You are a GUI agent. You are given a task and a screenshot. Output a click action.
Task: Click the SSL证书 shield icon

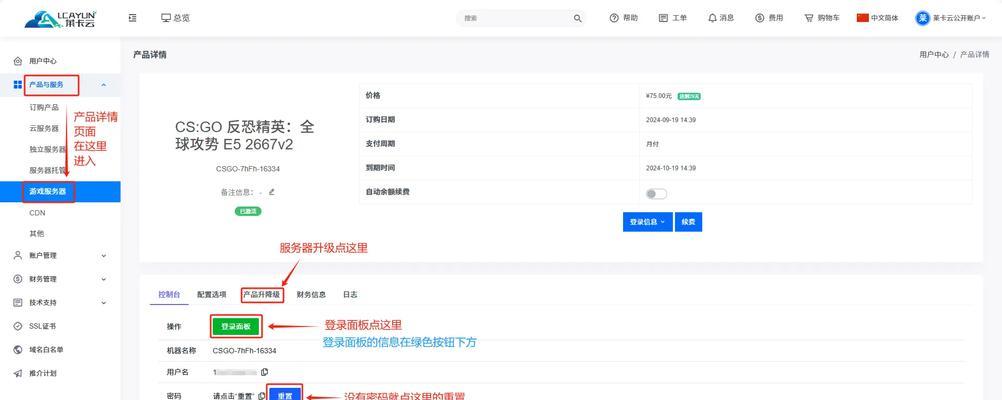18,326
